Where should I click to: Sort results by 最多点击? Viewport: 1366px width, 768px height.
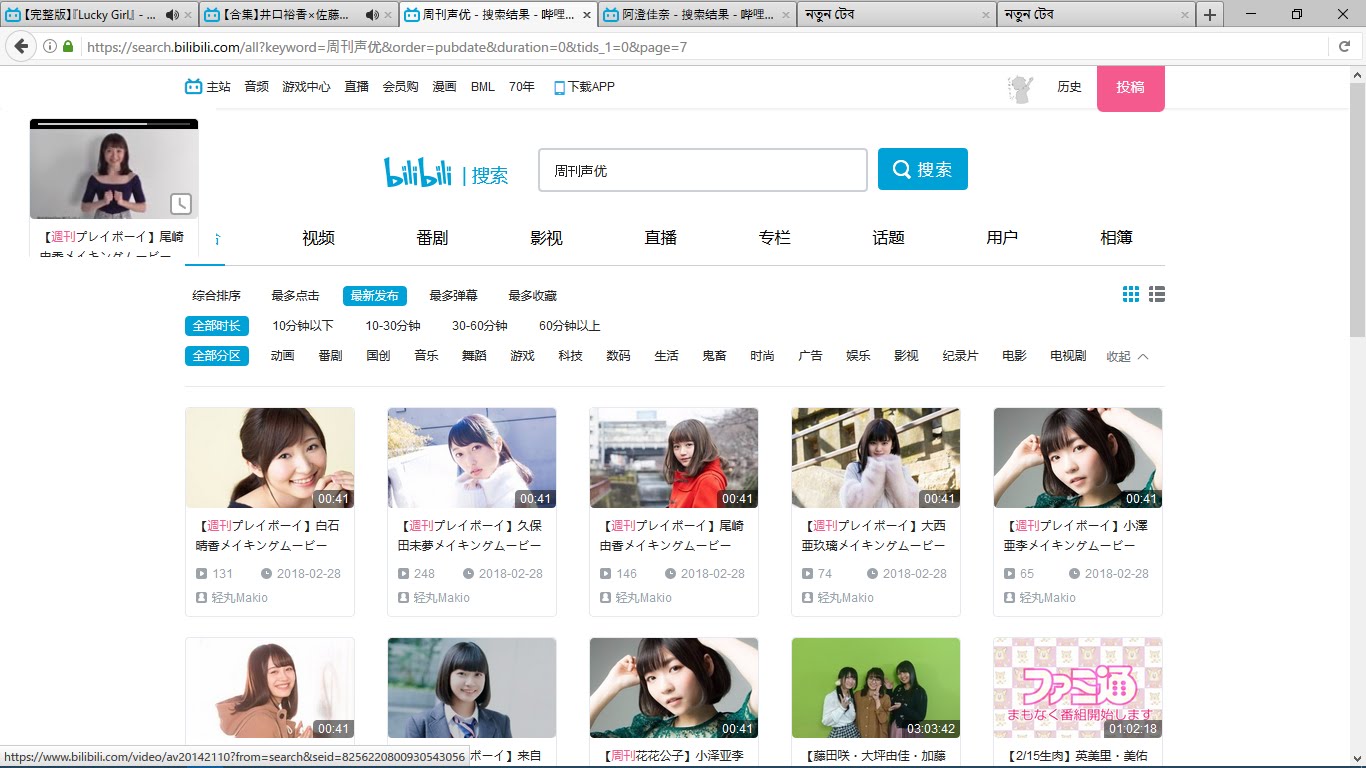point(295,296)
